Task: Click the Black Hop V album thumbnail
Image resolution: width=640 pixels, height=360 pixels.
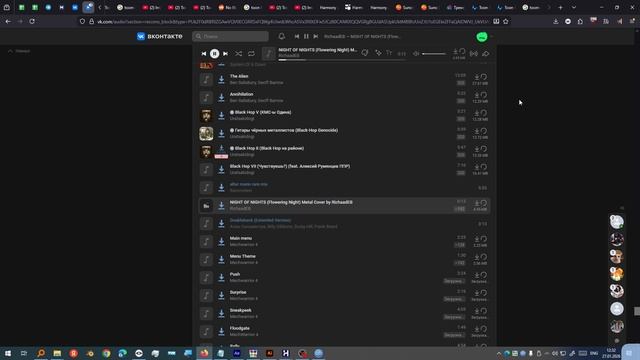Action: click(206, 116)
